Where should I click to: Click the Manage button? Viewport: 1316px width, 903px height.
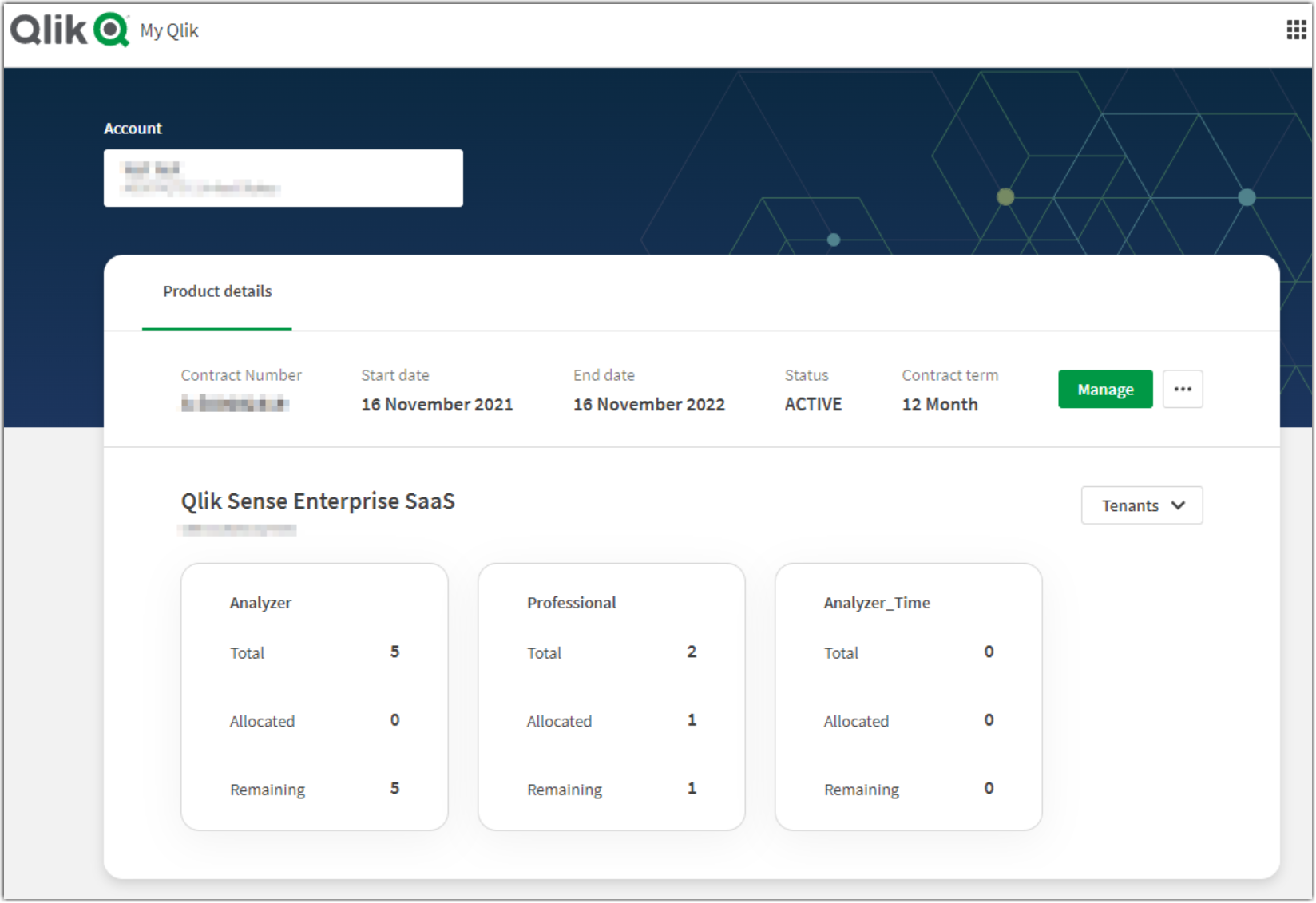tap(1105, 389)
